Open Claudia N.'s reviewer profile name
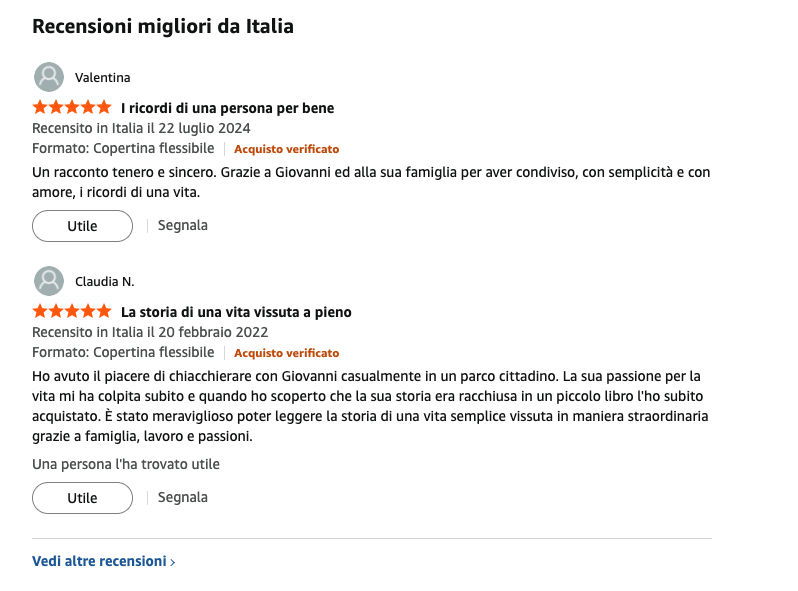This screenshot has width=798, height=591. [x=104, y=282]
